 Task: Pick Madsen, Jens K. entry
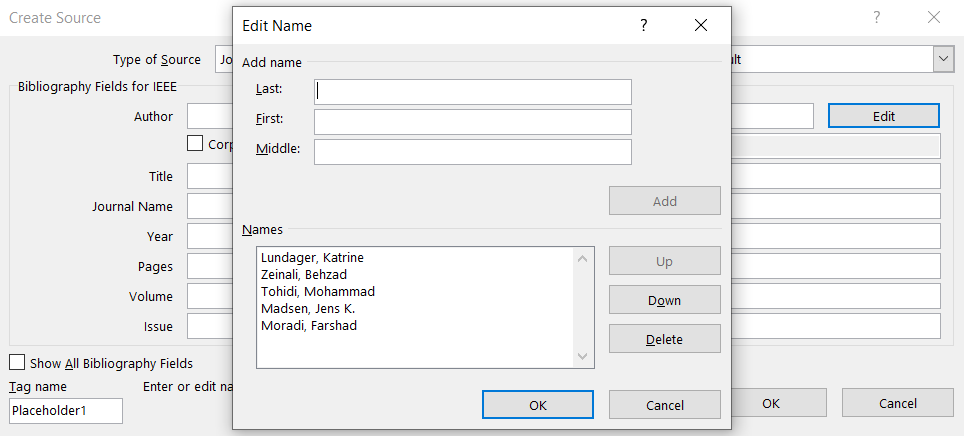pyautogui.click(x=308, y=309)
